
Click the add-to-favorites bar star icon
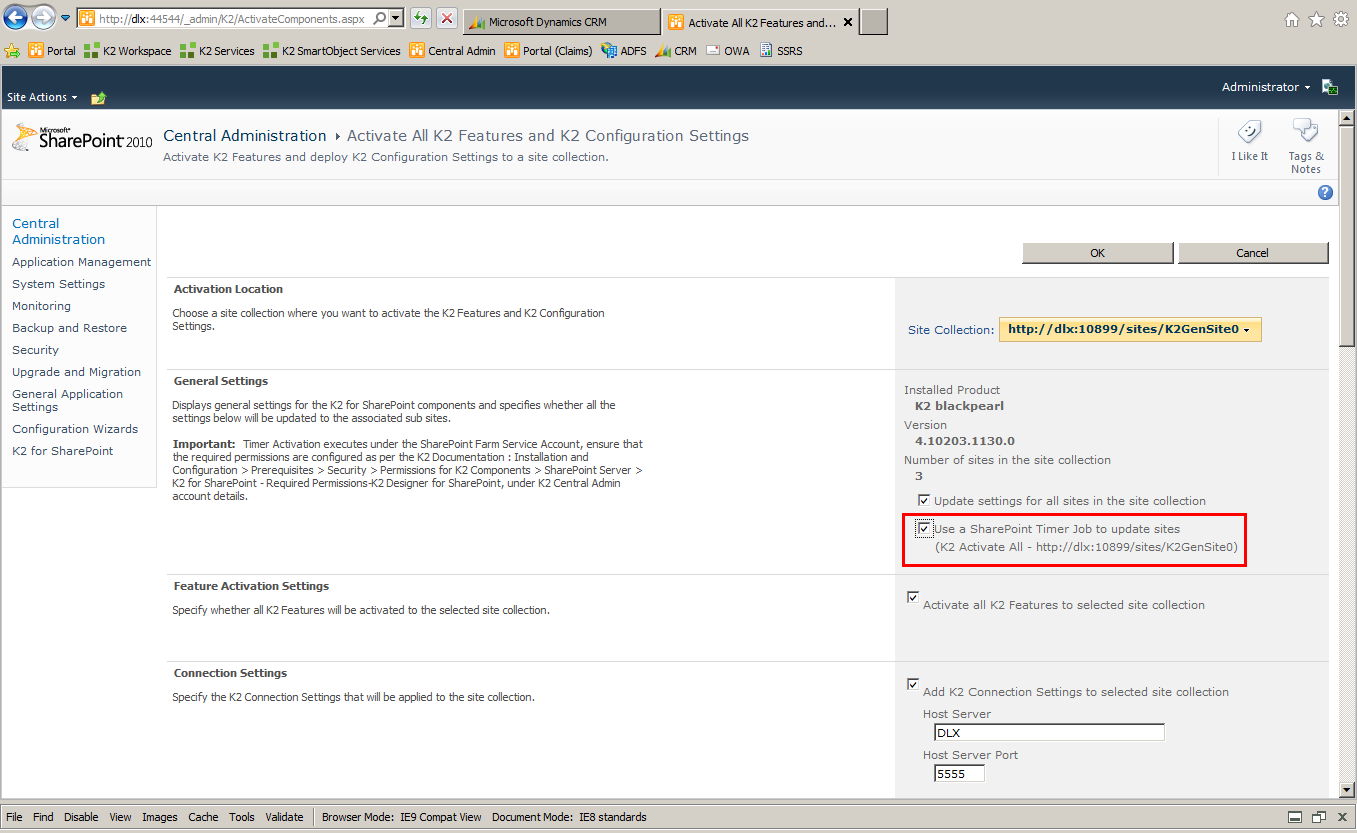pyautogui.click(x=12, y=51)
